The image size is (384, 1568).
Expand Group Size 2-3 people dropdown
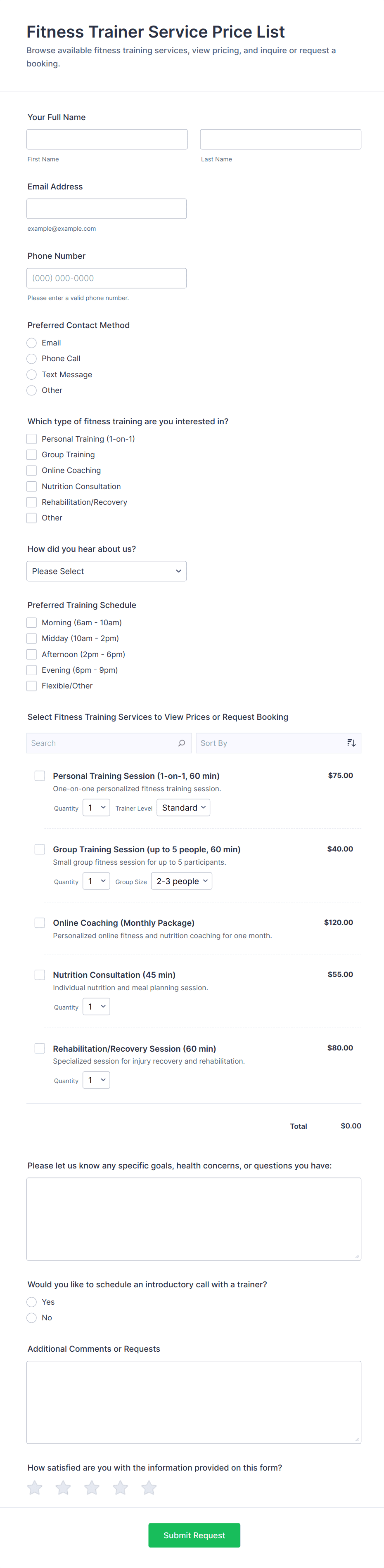click(x=181, y=881)
